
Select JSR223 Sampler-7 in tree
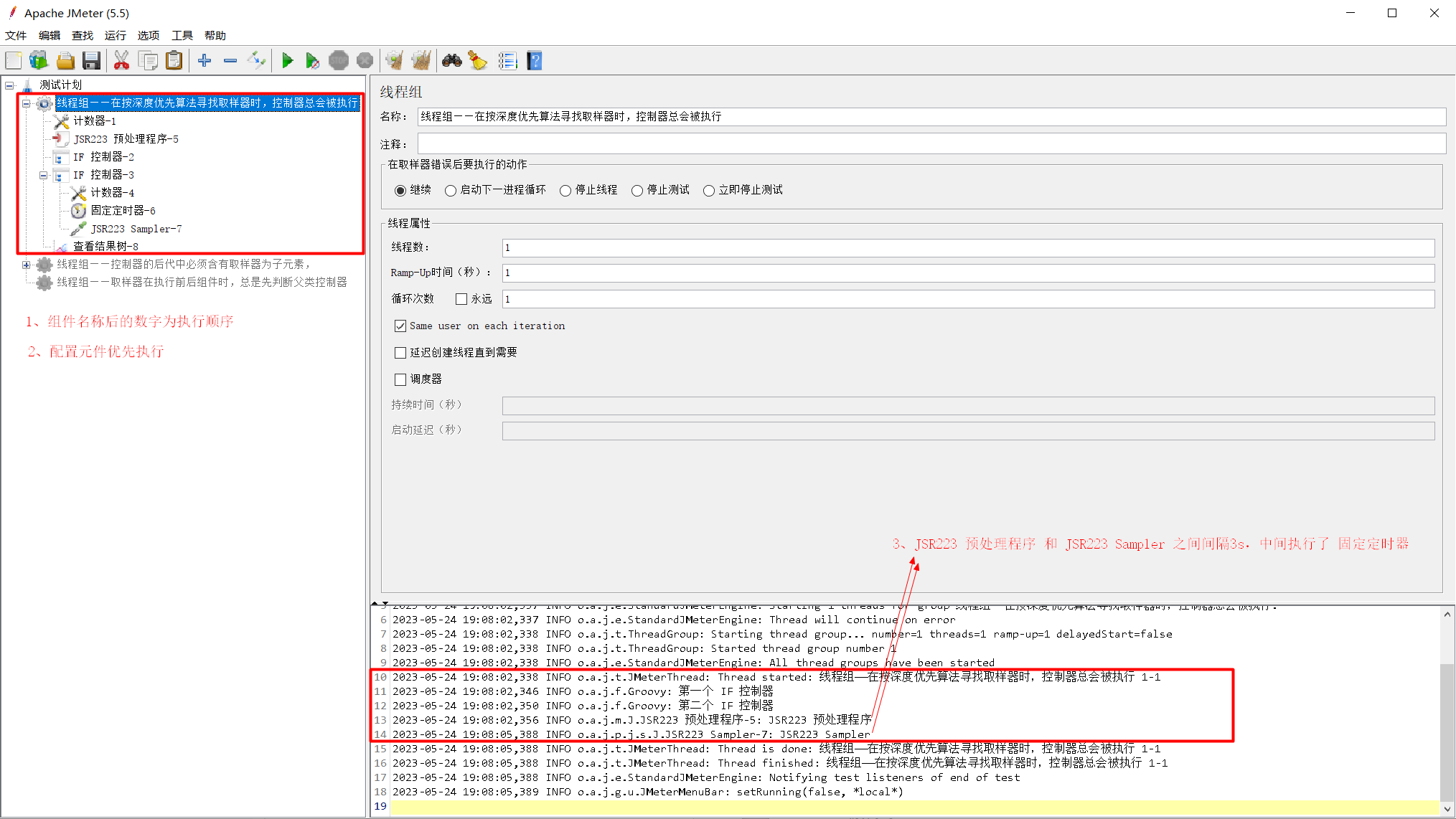coord(136,229)
